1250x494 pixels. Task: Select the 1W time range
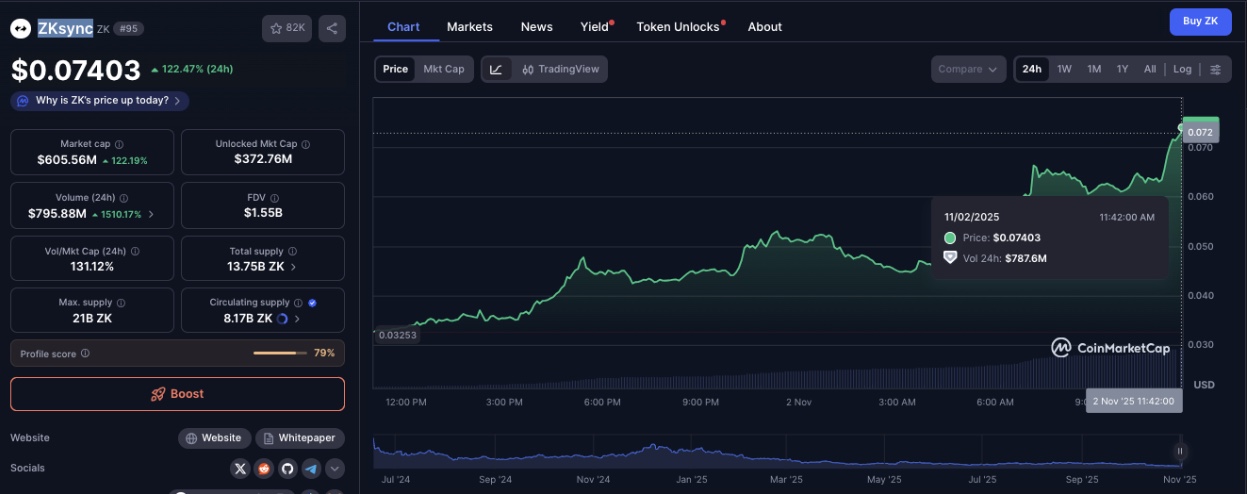pos(1064,69)
